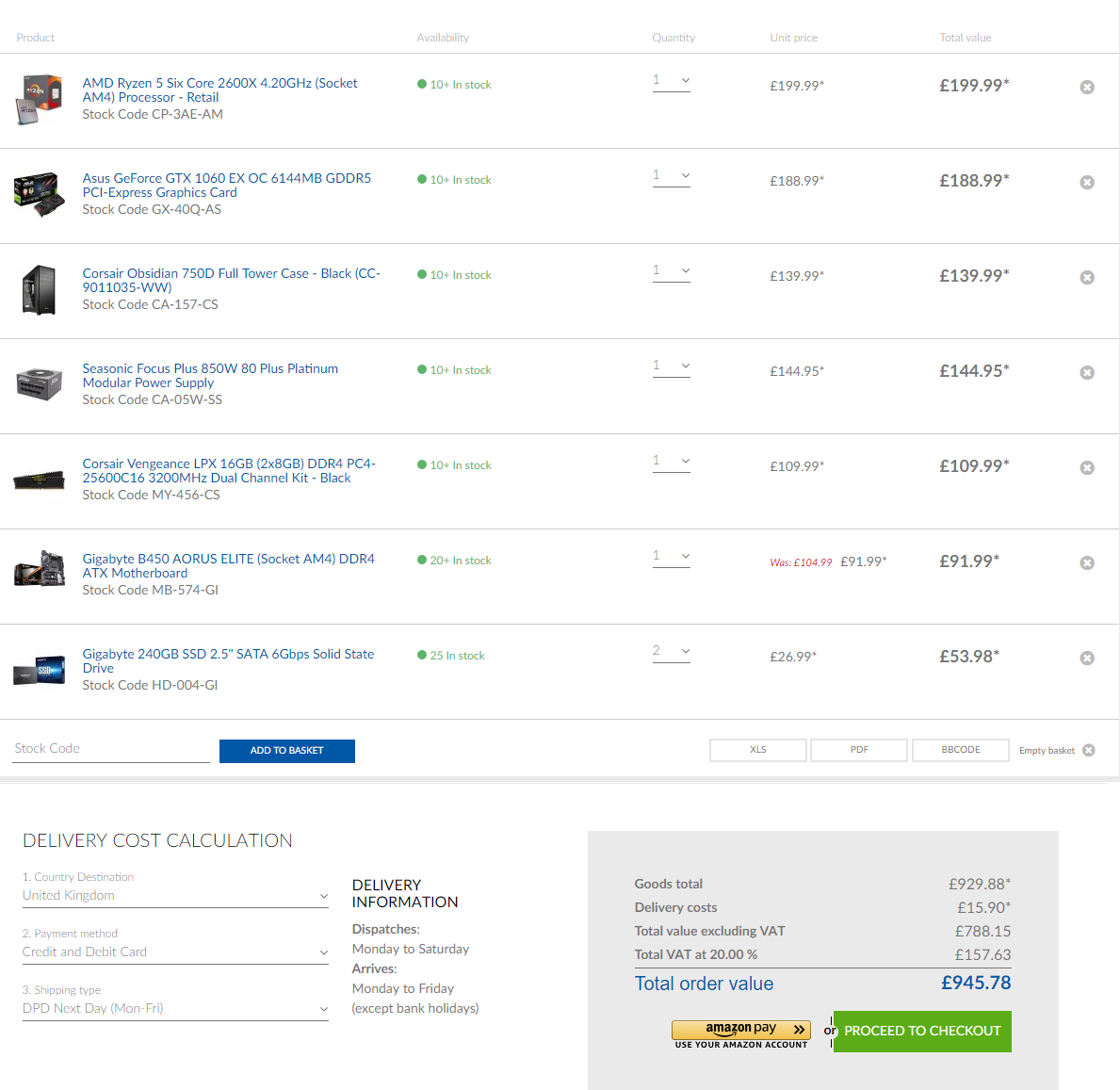Change quantity for Gigabyte B450 AORUS ELITE
The width and height of the screenshot is (1120, 1090).
(x=672, y=556)
